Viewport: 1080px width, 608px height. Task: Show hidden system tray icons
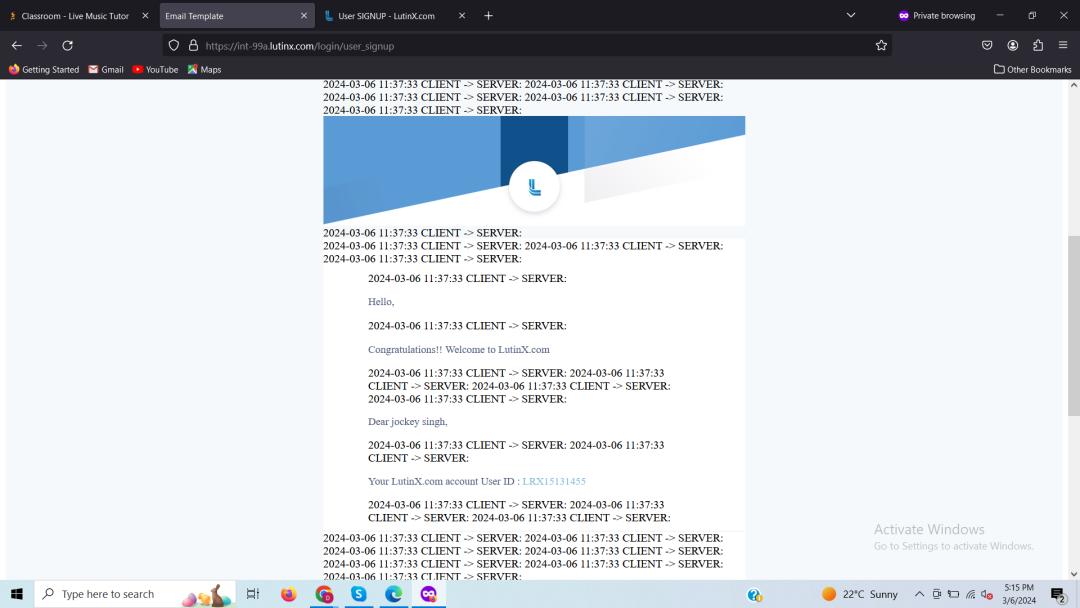coord(919,594)
